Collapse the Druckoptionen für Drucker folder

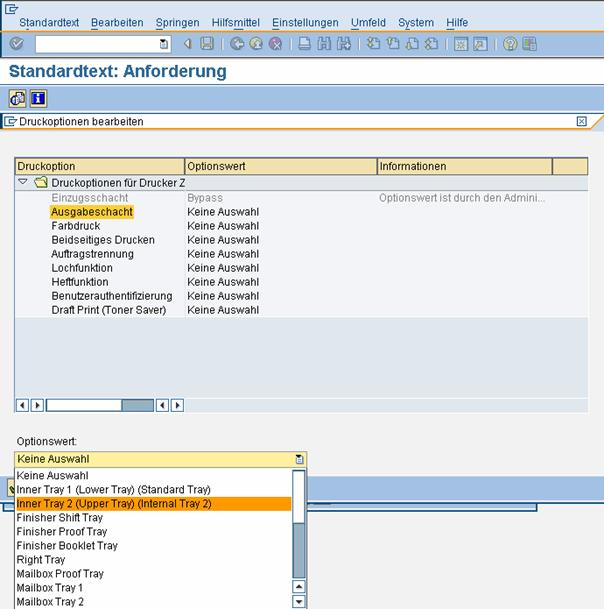pyautogui.click(x=23, y=183)
